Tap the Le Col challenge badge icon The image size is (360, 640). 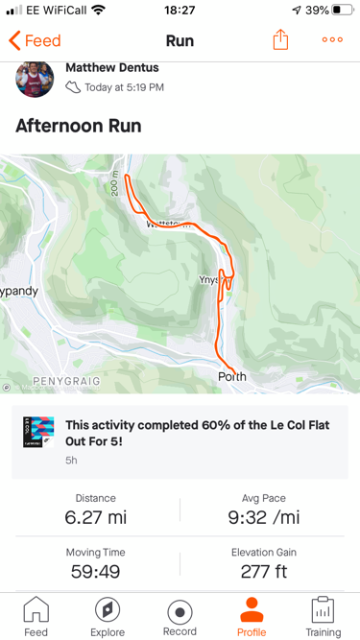tap(38, 432)
